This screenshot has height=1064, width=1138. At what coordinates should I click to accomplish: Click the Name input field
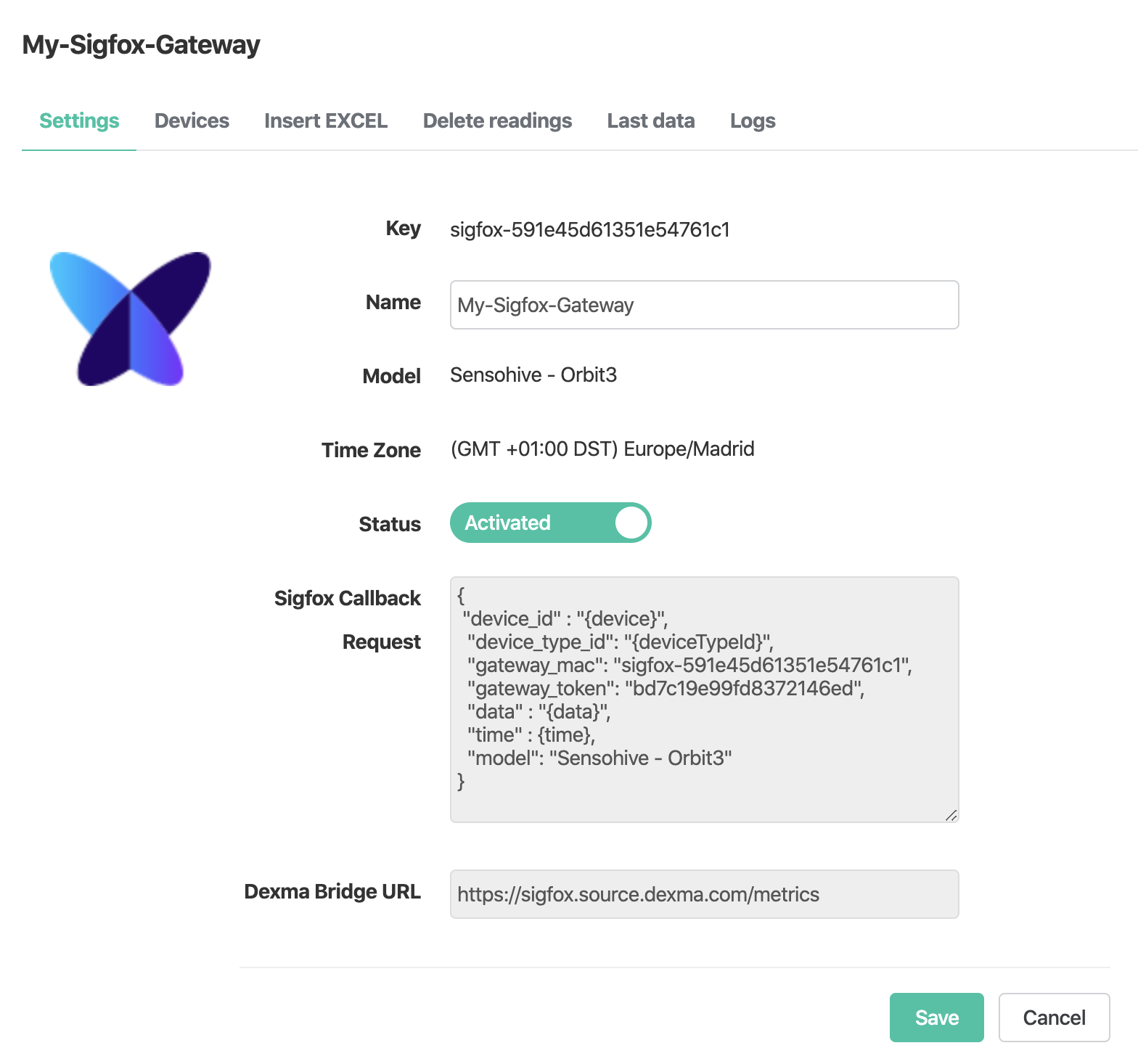pyautogui.click(x=704, y=305)
